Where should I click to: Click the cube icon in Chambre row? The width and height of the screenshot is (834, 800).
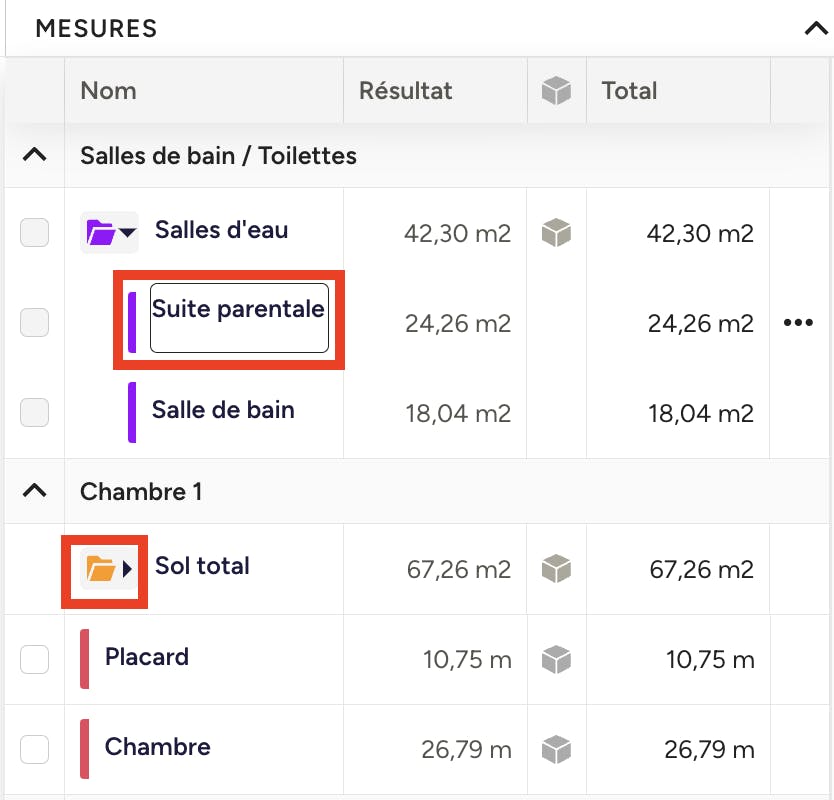click(556, 749)
